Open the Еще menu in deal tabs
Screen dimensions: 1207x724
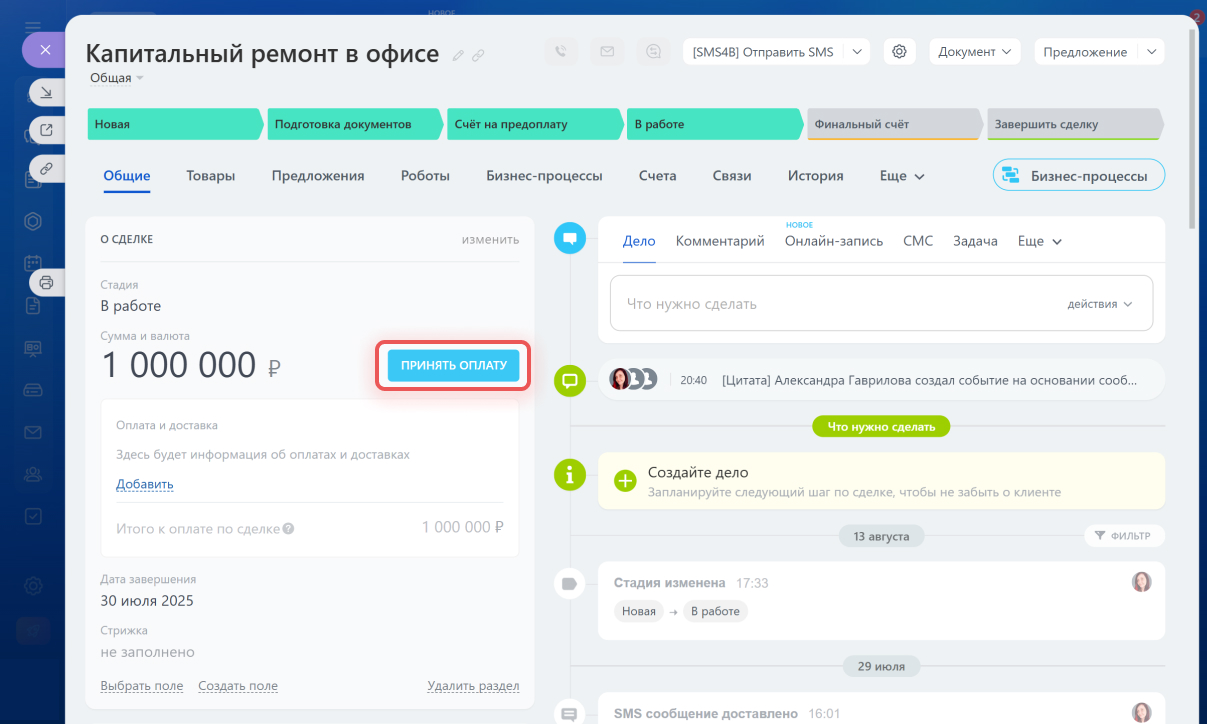click(x=901, y=176)
